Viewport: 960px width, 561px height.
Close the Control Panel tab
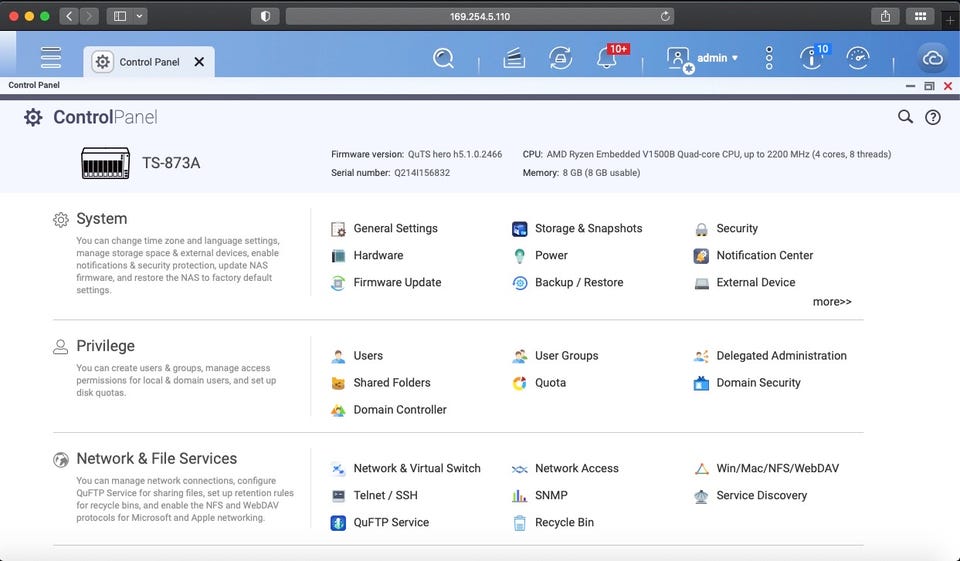pyautogui.click(x=199, y=62)
